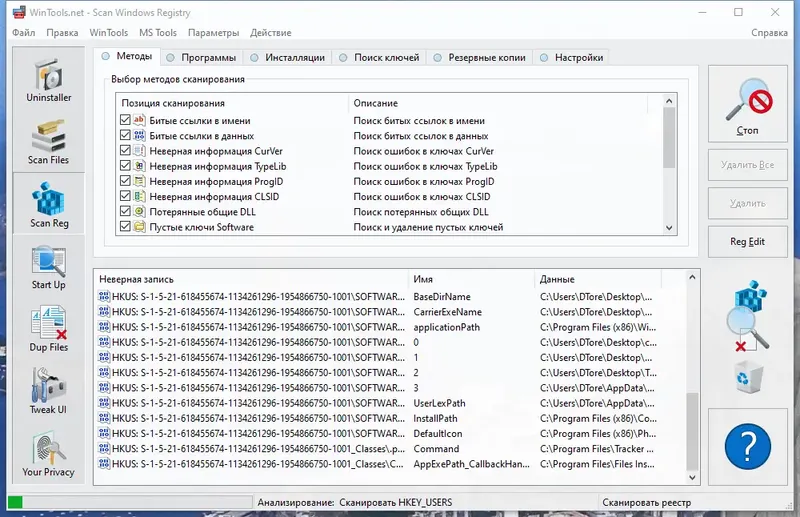The height and width of the screenshot is (517, 800).
Task: Click the icon next to Битые ссылки в имени
Action: [139, 120]
